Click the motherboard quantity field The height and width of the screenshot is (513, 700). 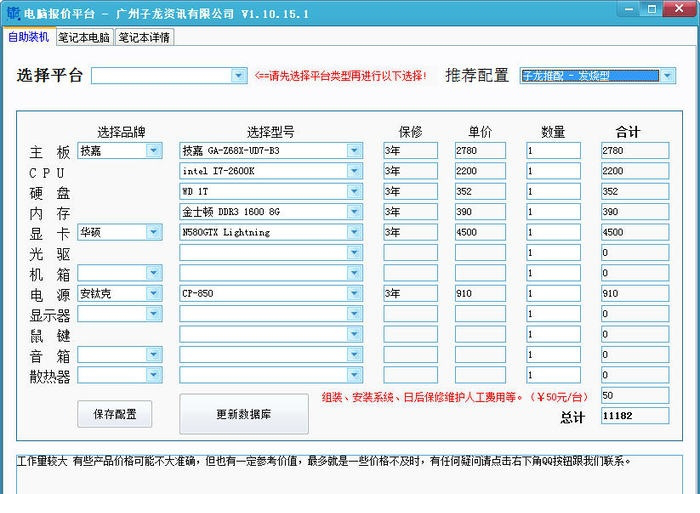tap(553, 150)
